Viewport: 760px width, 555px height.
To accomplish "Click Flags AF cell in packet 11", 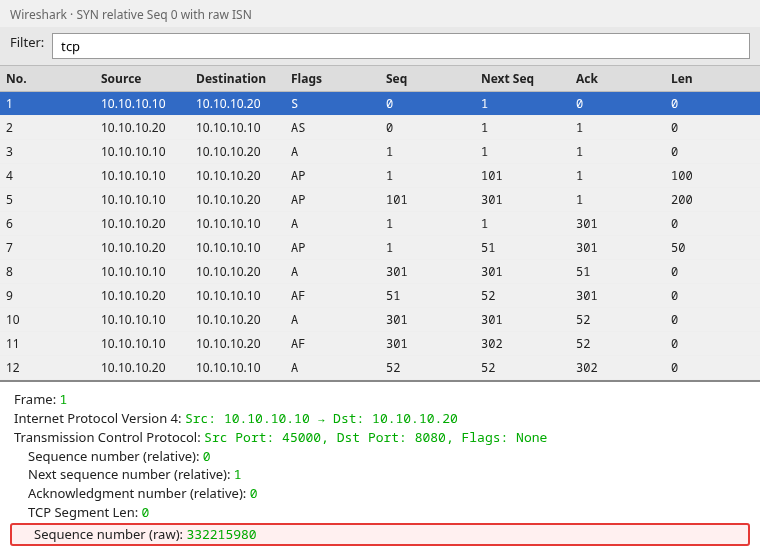I will (298, 344).
